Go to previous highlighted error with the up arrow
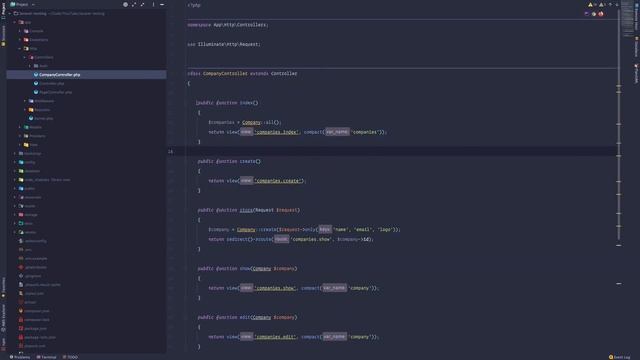 coord(610,5)
